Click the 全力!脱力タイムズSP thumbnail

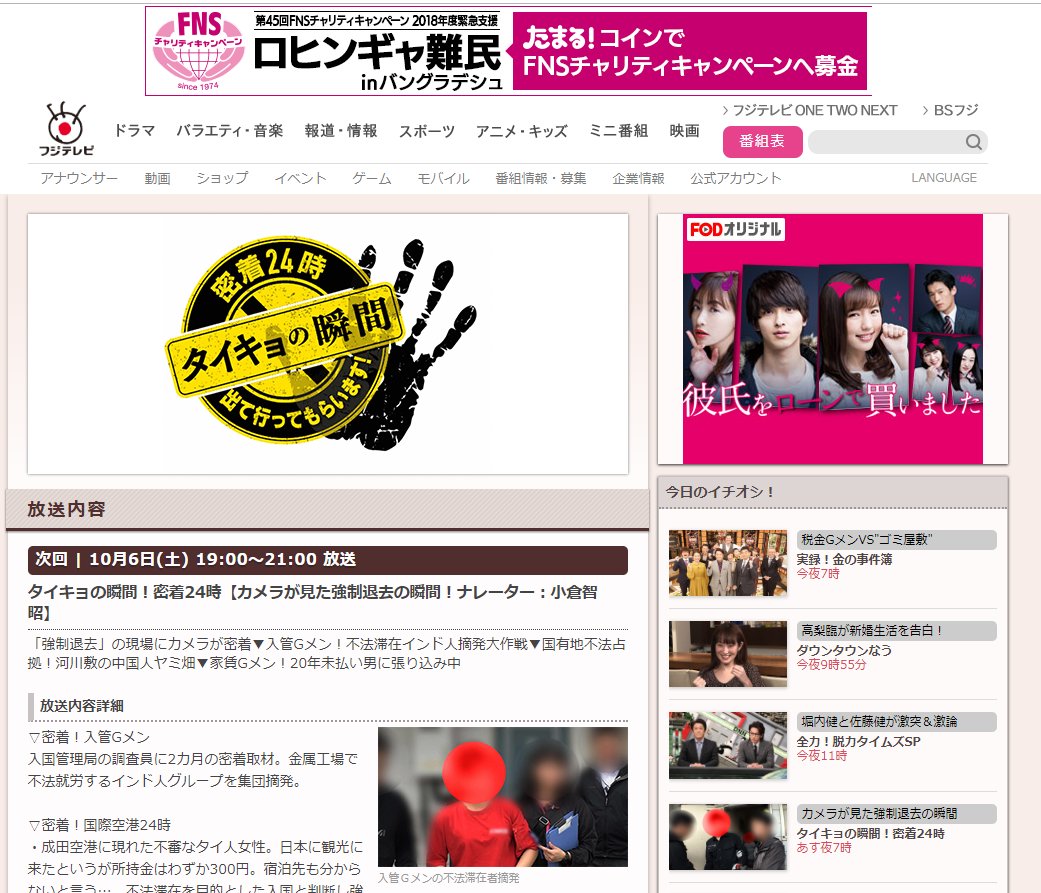tap(728, 745)
